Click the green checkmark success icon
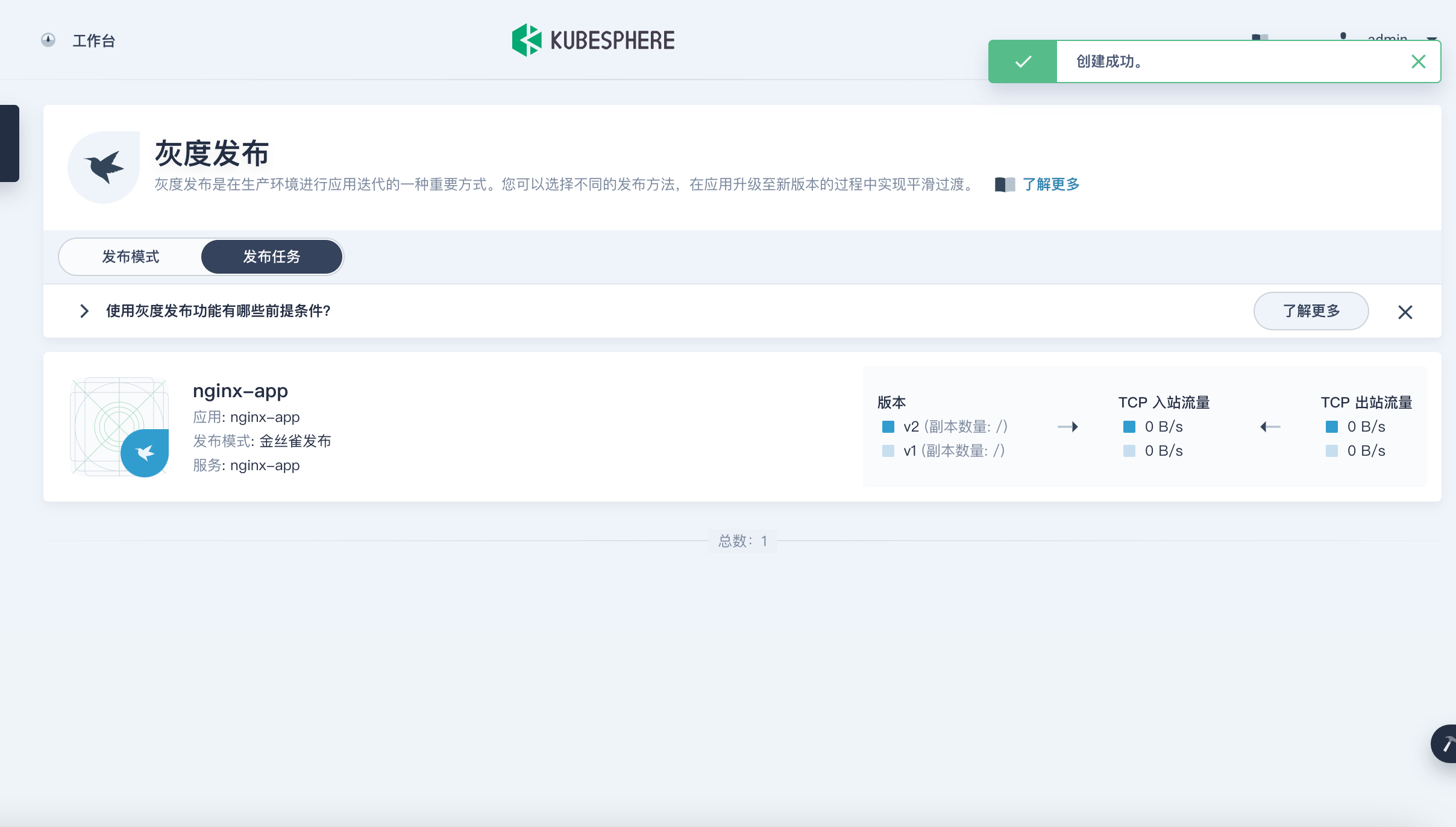1456x827 pixels. 1023,61
